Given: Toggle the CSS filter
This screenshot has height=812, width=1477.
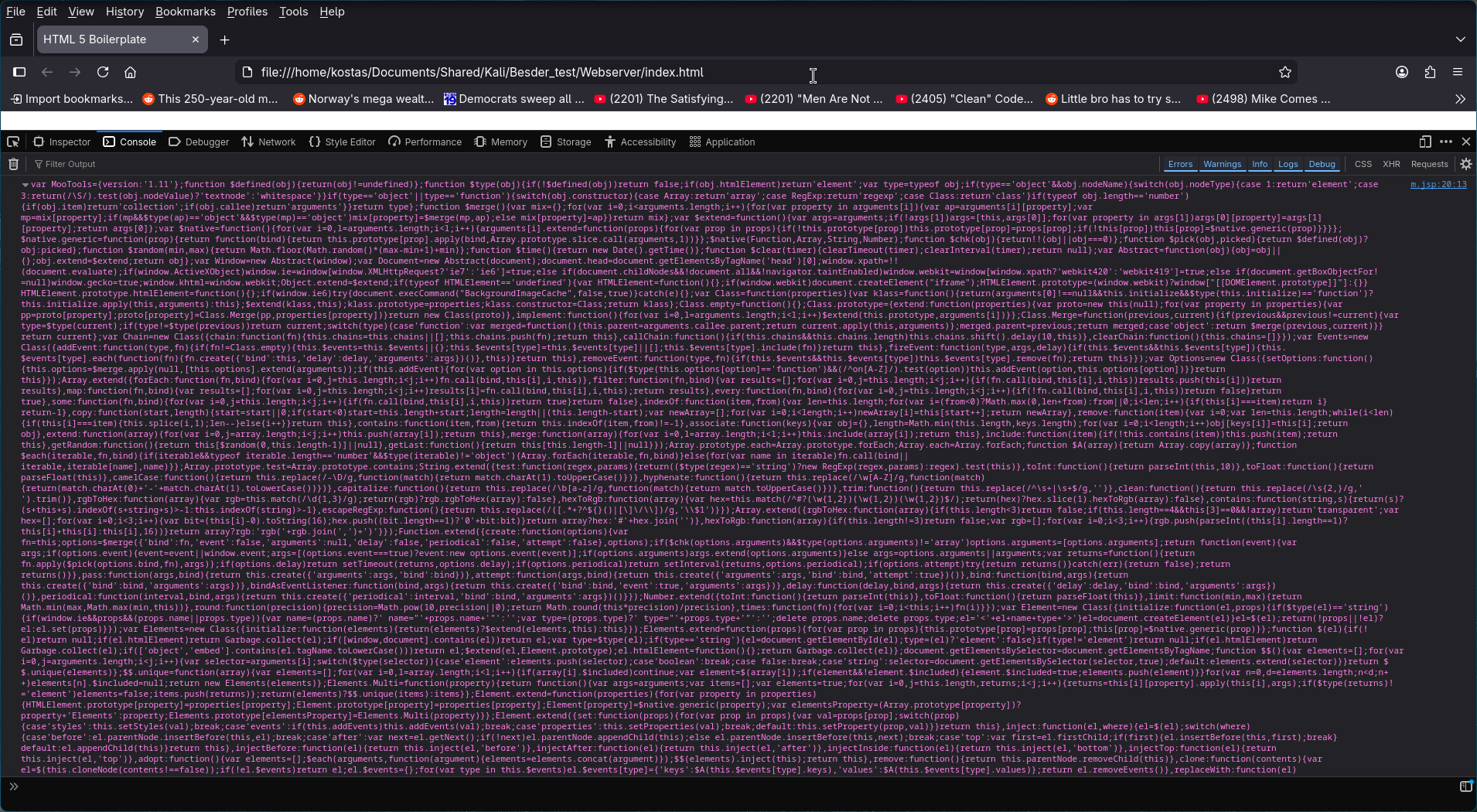Looking at the screenshot, I should coord(1363,164).
